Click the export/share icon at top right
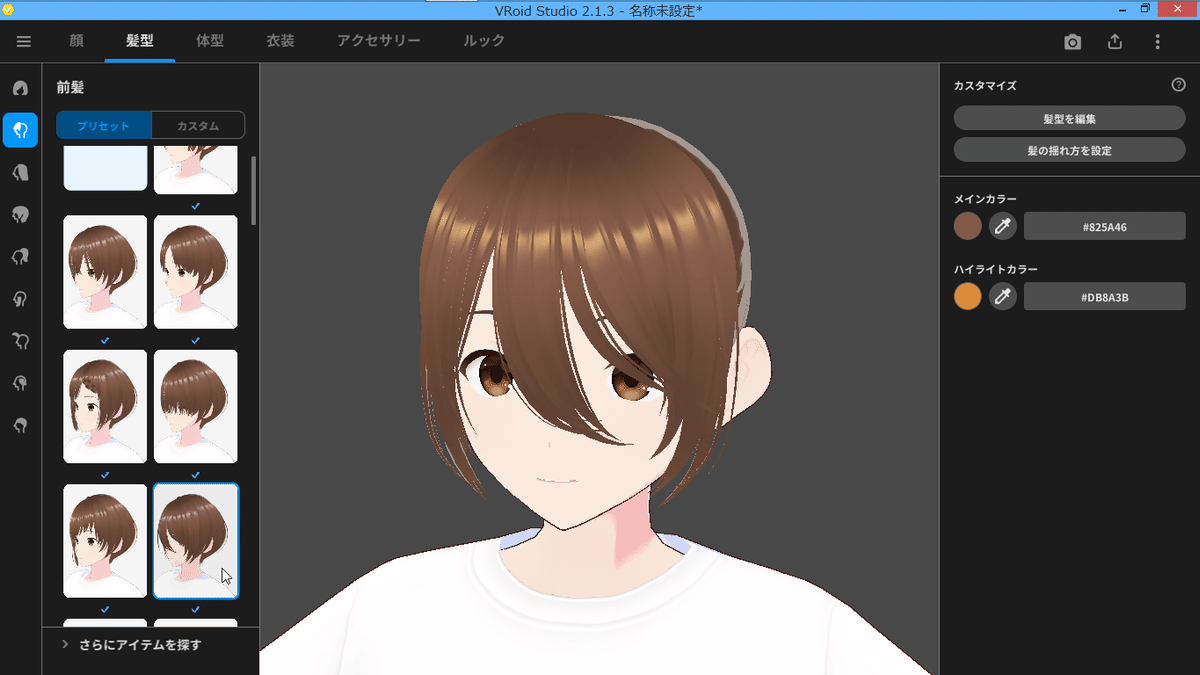 click(x=1114, y=42)
